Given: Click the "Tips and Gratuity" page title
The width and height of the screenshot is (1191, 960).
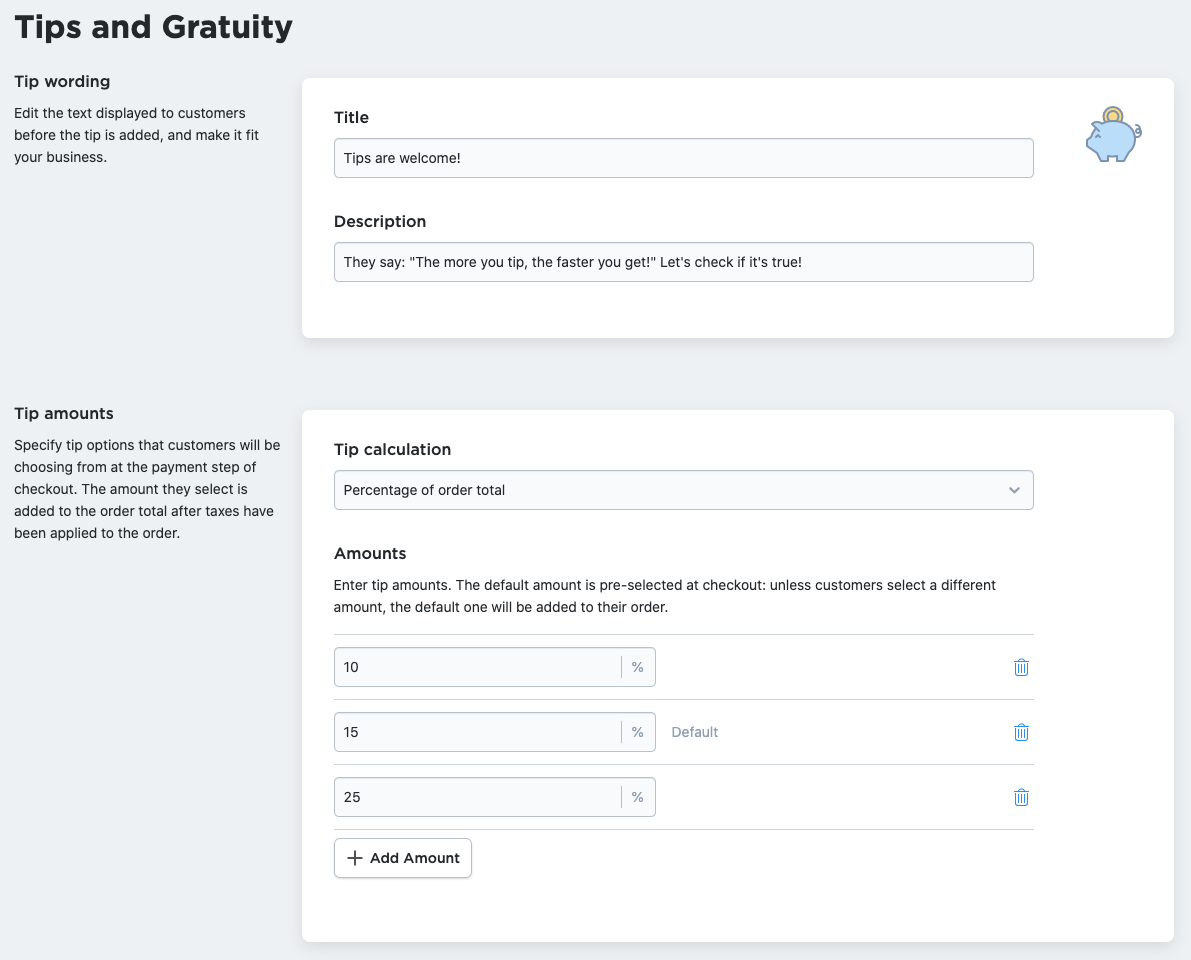Looking at the screenshot, I should [152, 27].
